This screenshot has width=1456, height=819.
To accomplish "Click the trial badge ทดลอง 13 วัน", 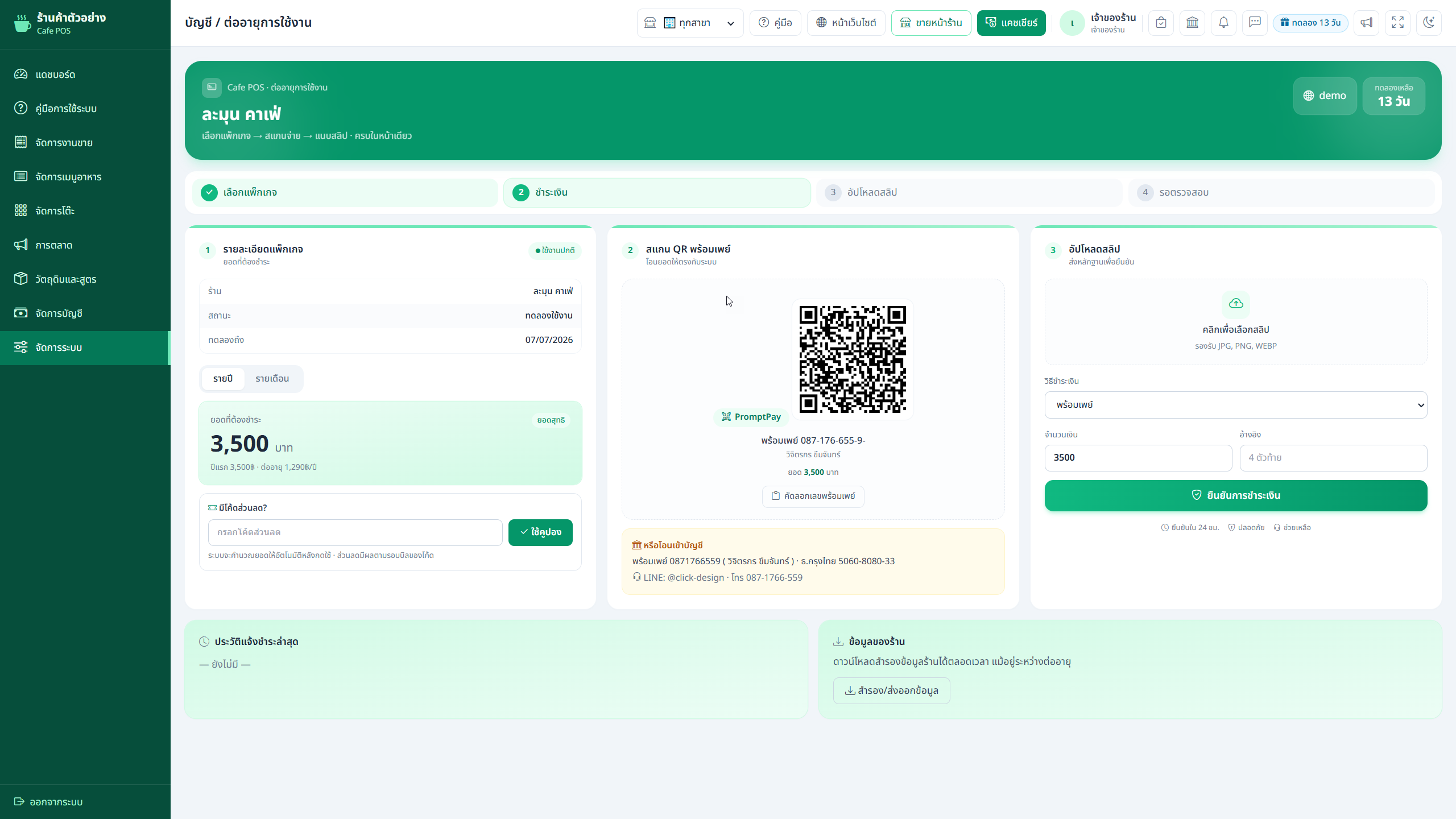I will pyautogui.click(x=1310, y=23).
